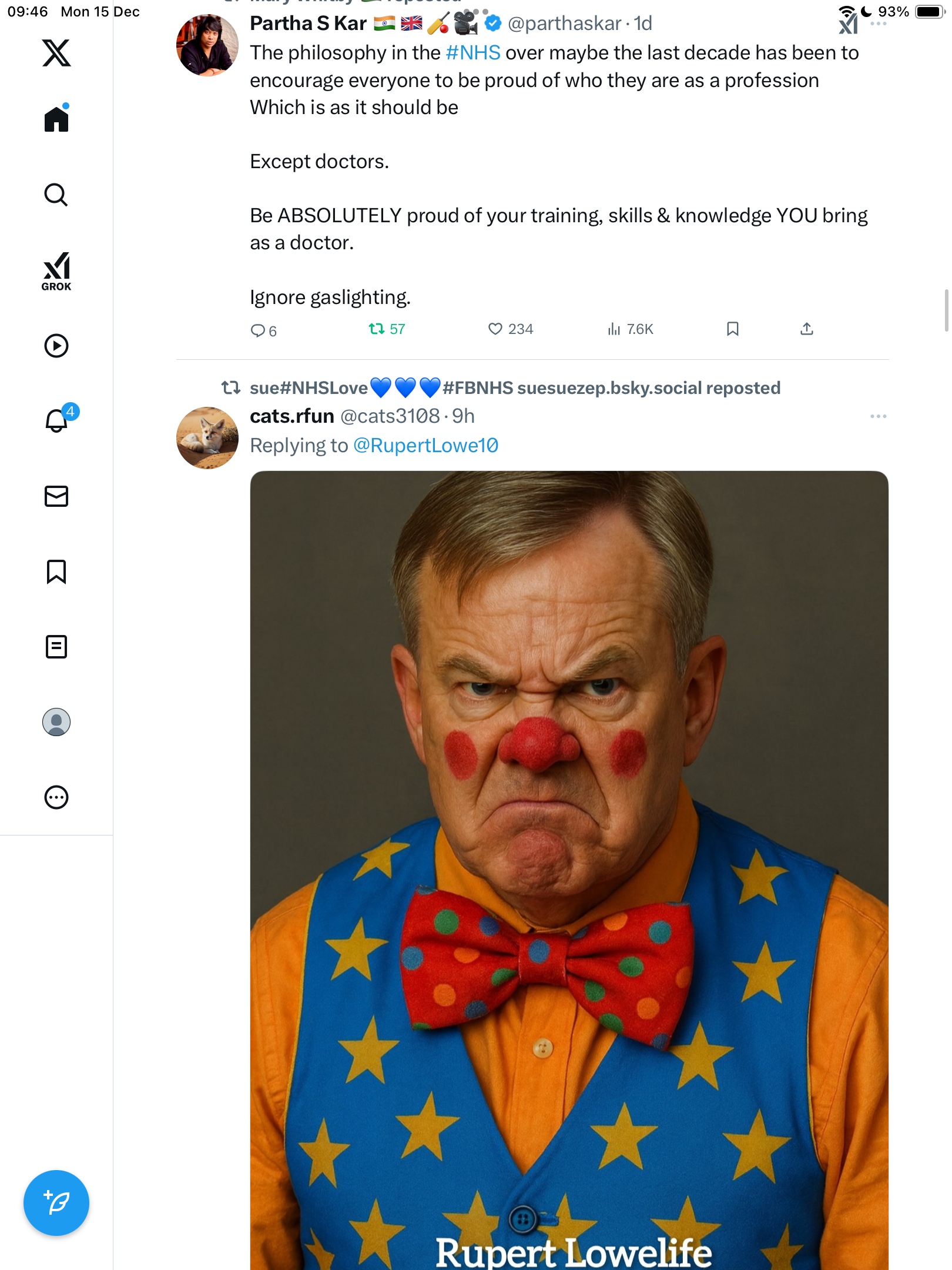Open the Video play tab icon
The width and height of the screenshot is (952, 1270).
56,346
